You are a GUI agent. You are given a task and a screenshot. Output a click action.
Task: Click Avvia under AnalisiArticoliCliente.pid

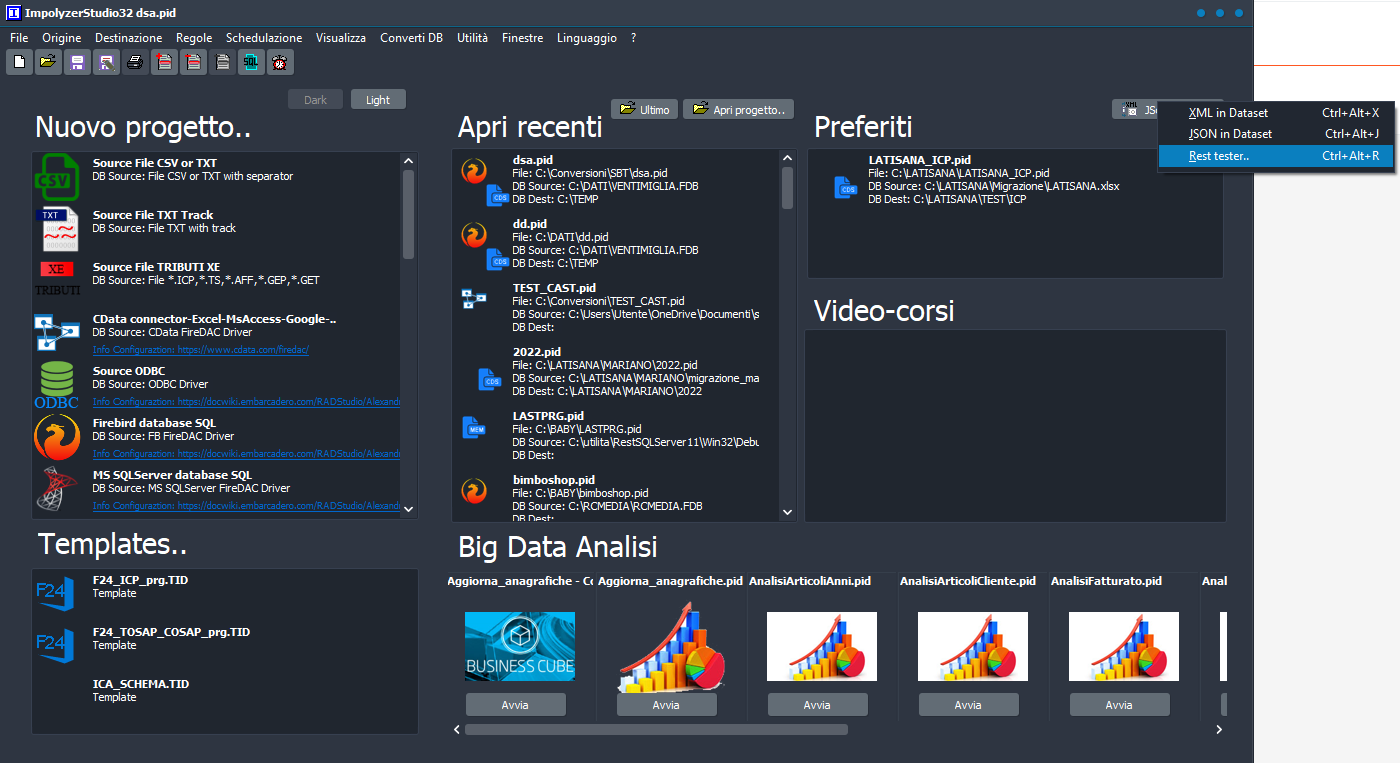[968, 705]
